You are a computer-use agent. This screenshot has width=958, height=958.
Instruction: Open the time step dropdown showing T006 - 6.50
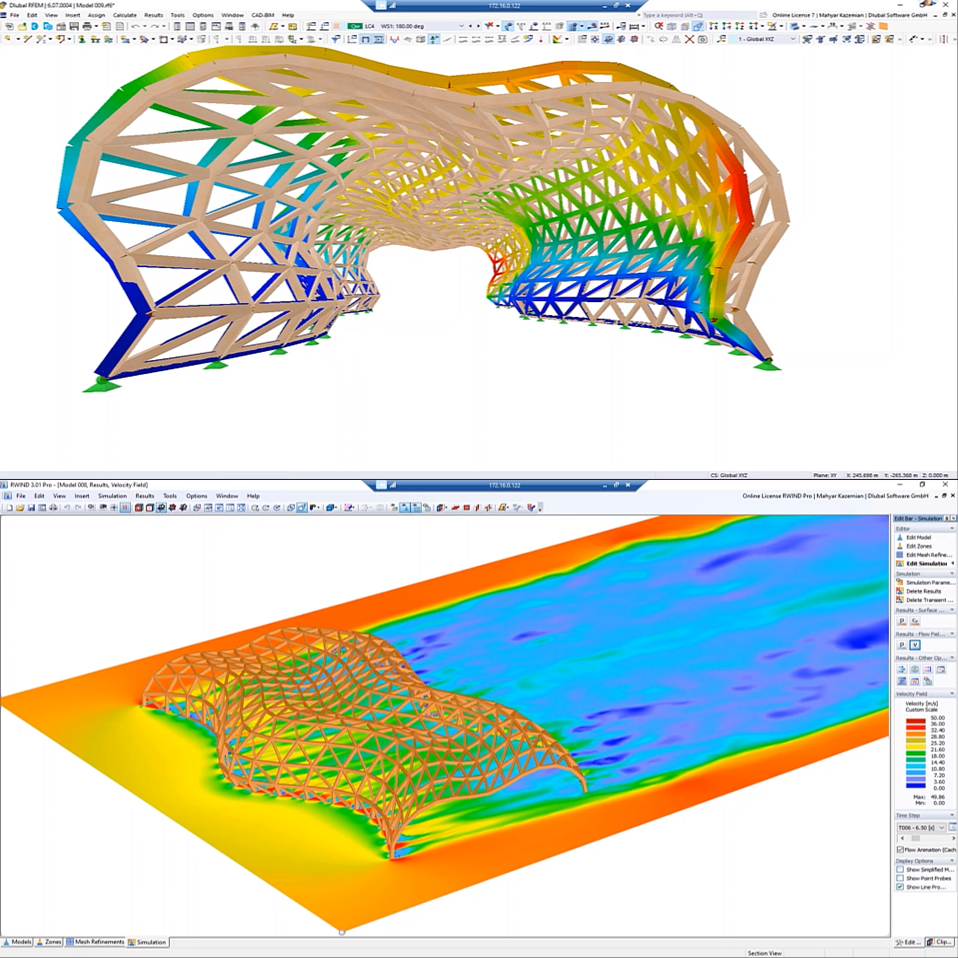[x=942, y=826]
